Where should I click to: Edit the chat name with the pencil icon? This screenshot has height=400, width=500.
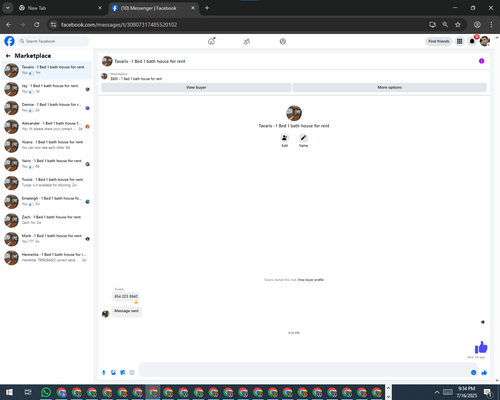(x=303, y=138)
